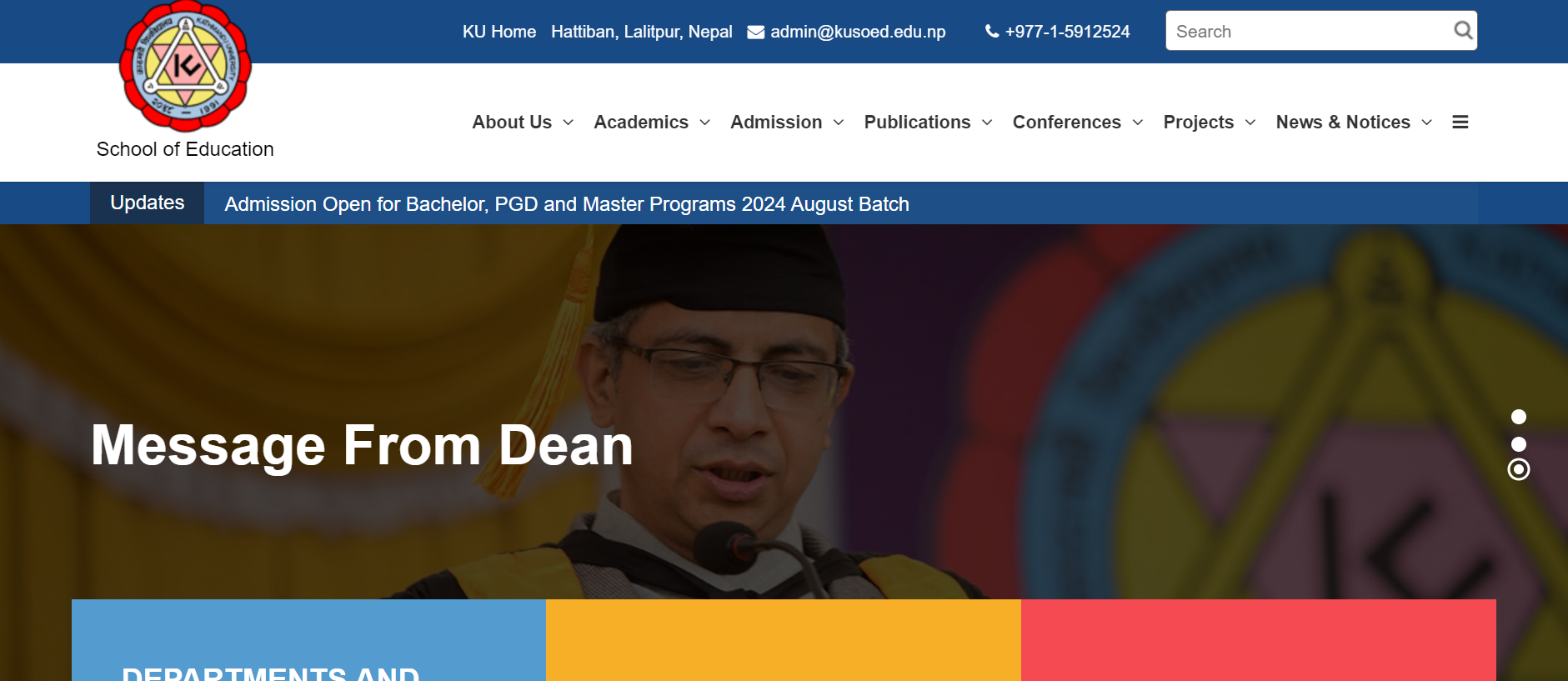Open the Admission Open 2024 August Batch notice
This screenshot has height=681, width=1568.
[x=567, y=204]
